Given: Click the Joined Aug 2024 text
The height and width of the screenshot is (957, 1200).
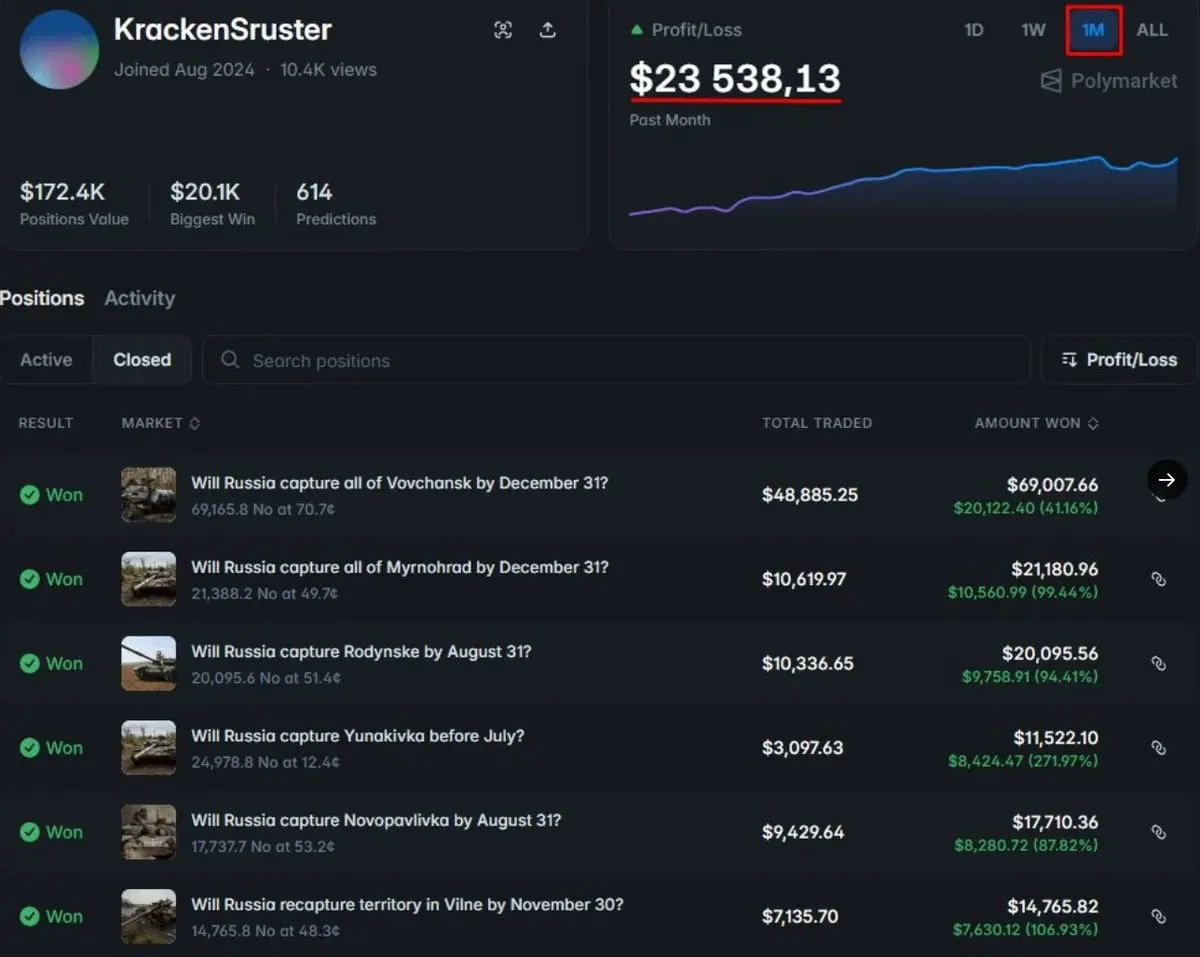Looking at the screenshot, I should pyautogui.click(x=184, y=70).
